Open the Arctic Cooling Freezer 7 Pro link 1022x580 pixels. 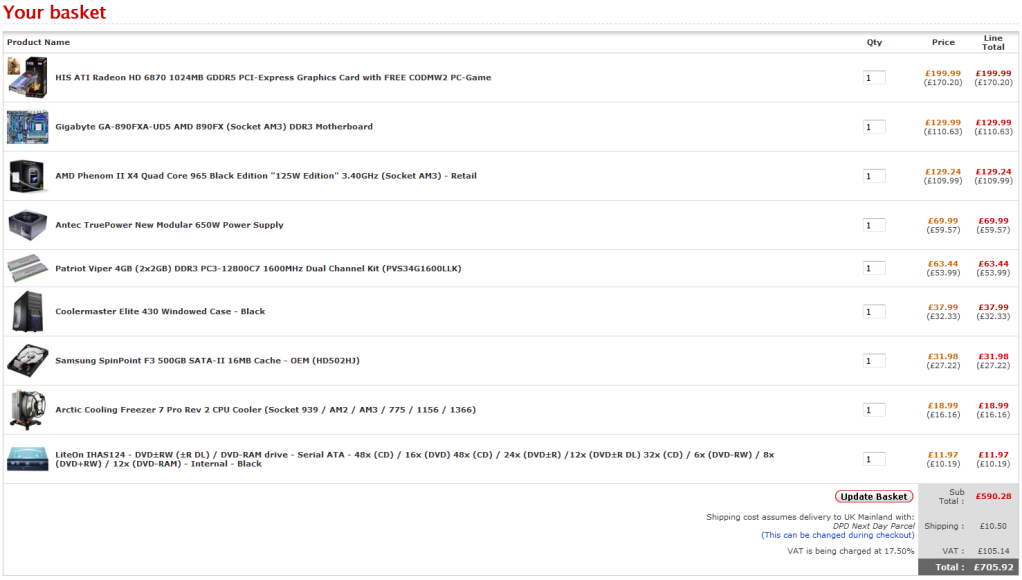tap(265, 410)
